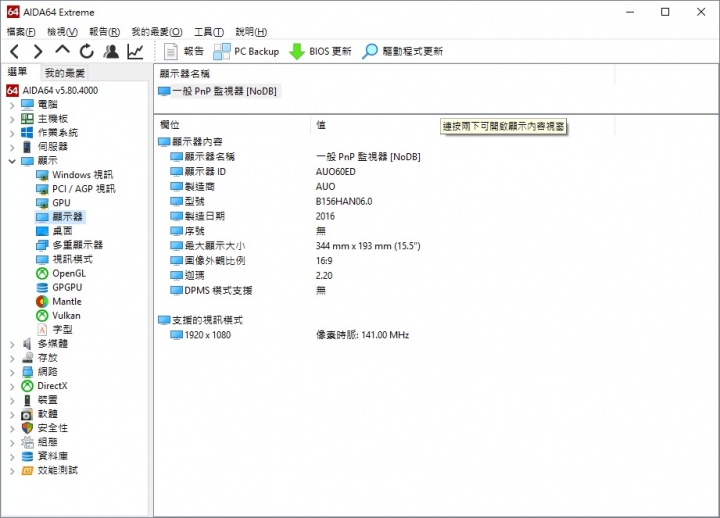The image size is (720, 518).
Task: Open the graph chart toolbar icon
Action: click(135, 51)
